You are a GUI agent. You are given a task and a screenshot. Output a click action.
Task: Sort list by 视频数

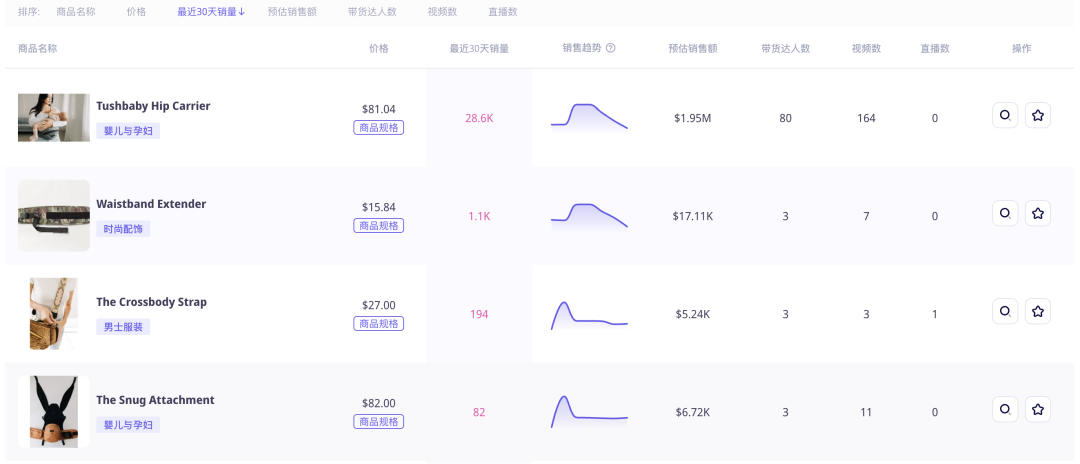point(442,12)
